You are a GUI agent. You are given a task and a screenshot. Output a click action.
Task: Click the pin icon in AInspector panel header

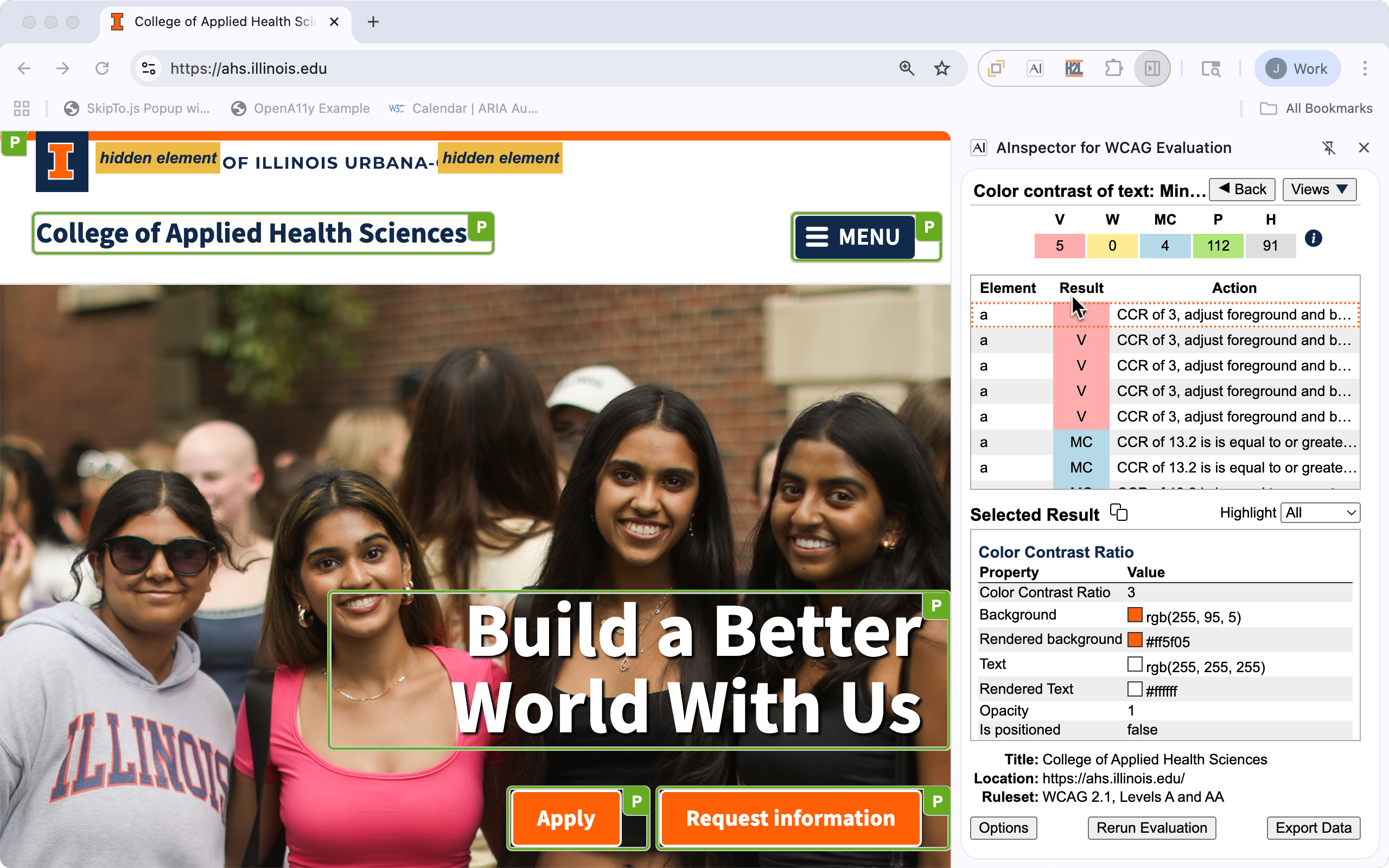coord(1329,148)
